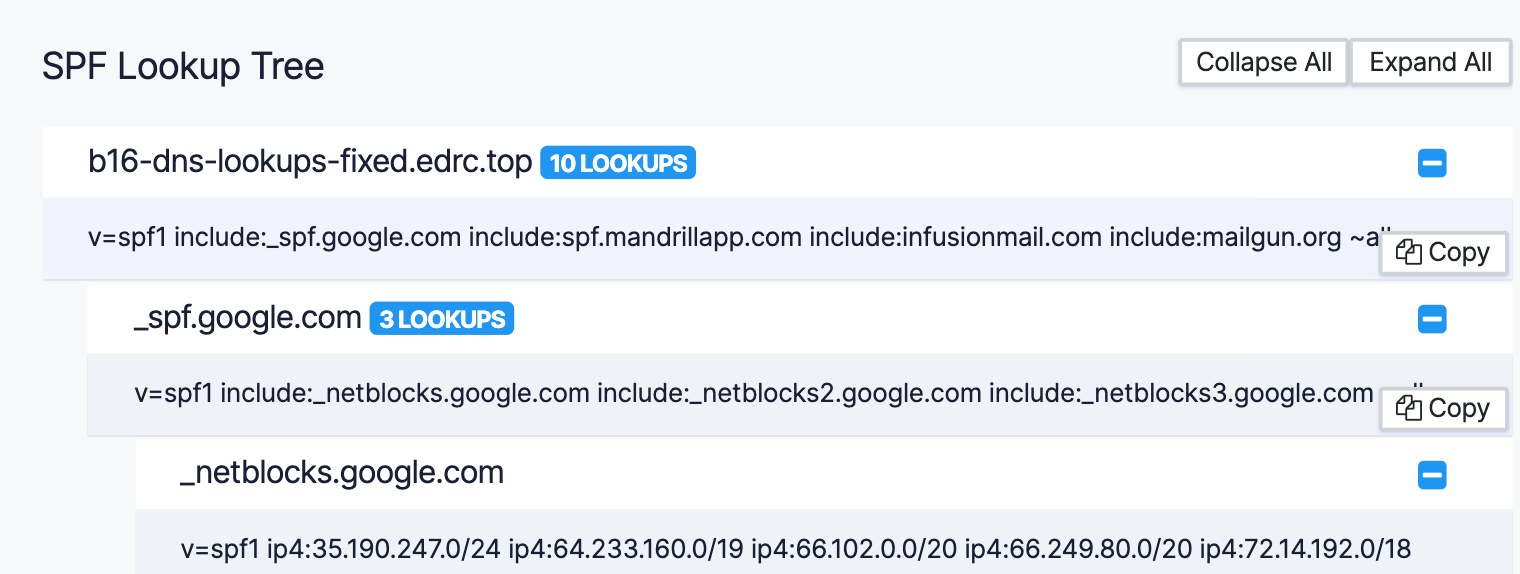Click include:_netblocks2.google.com in the record text
The height and width of the screenshot is (574, 1520).
tap(789, 393)
